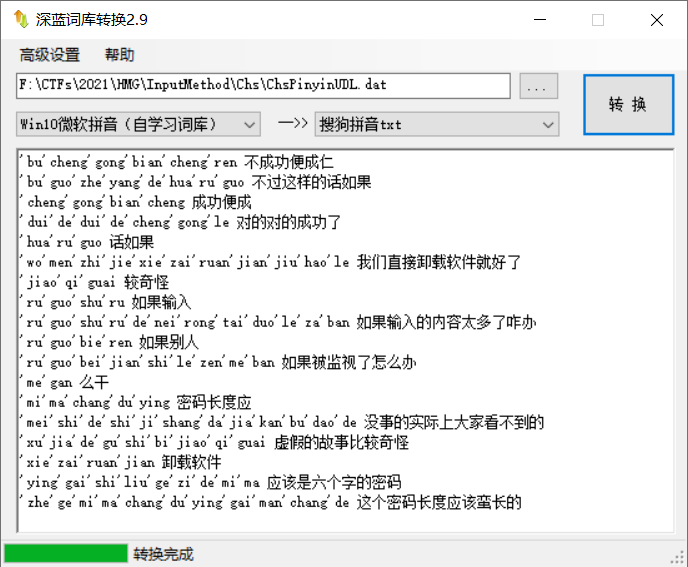Close the 深蓝词库转换 window
Image resolution: width=688 pixels, height=567 pixels.
[655, 20]
